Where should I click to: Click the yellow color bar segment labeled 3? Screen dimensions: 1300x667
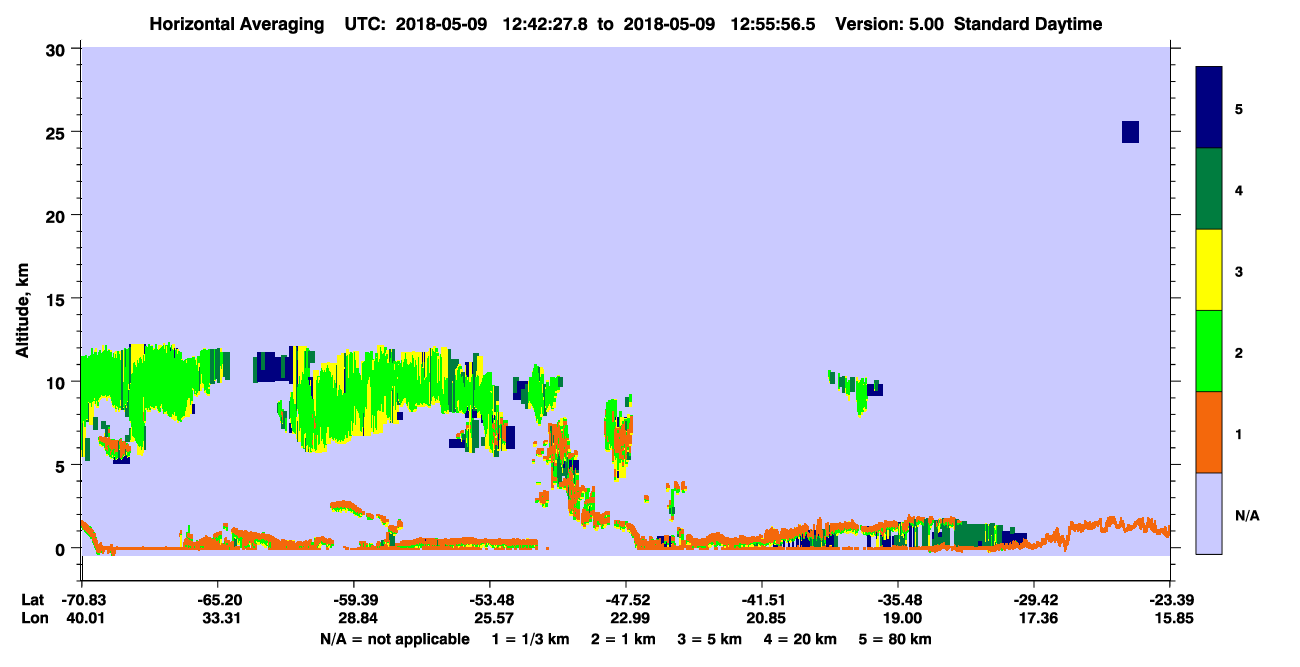(x=1209, y=270)
